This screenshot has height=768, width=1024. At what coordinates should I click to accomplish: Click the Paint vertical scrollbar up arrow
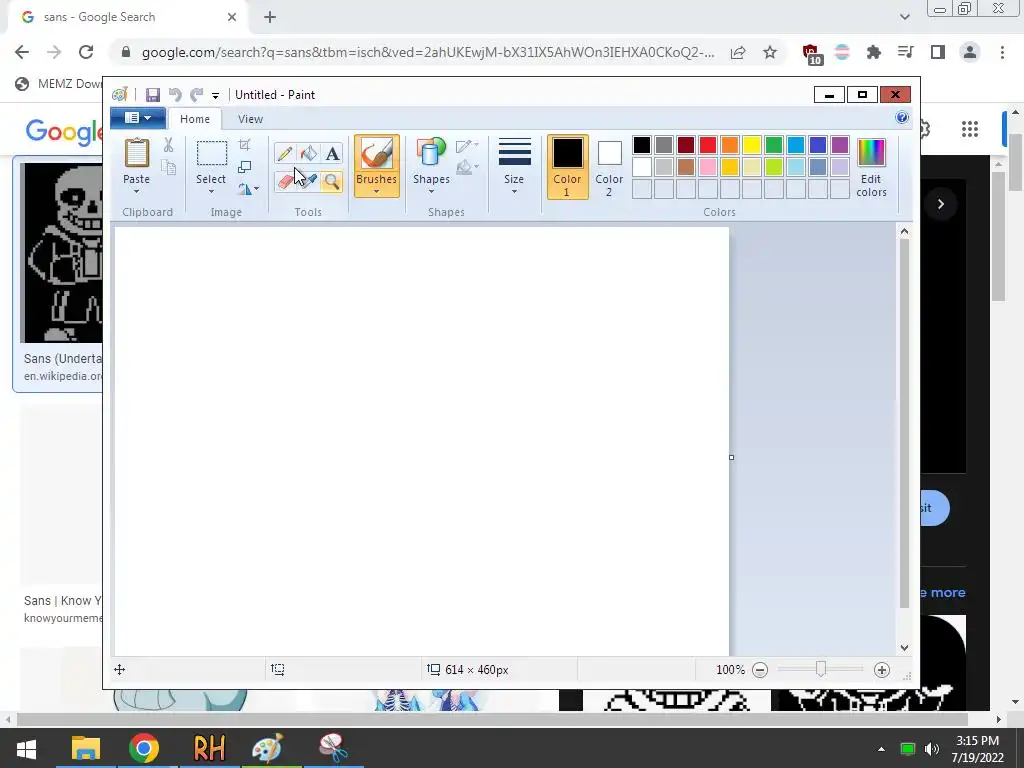pos(904,231)
